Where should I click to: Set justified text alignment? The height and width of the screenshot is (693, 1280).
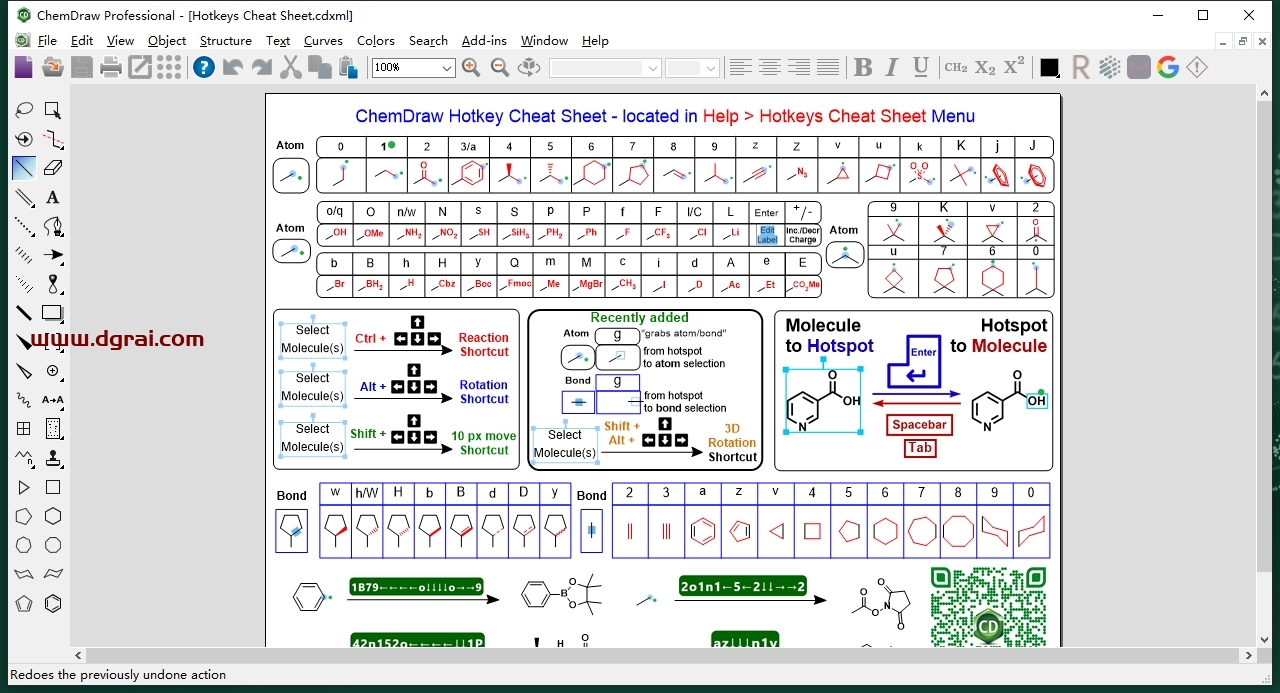[x=828, y=67]
